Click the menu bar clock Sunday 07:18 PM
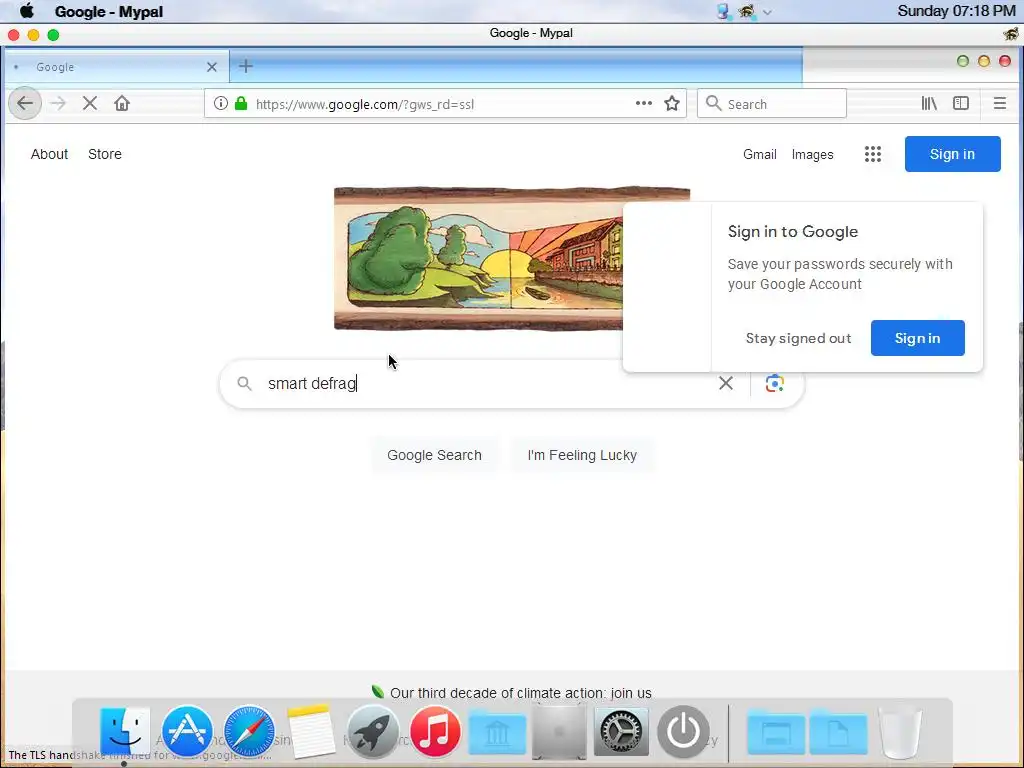1024x768 pixels. coord(956,11)
